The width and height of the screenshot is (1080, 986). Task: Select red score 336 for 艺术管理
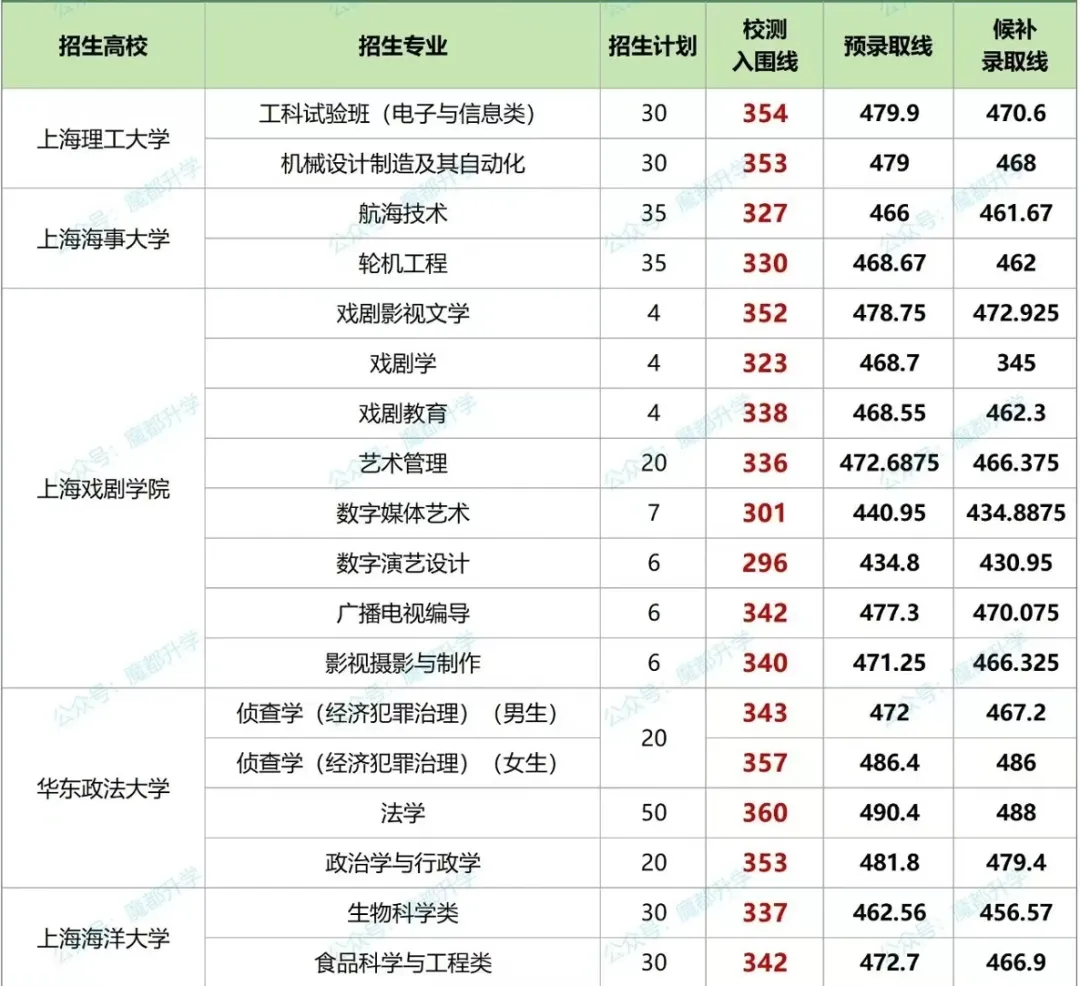765,463
